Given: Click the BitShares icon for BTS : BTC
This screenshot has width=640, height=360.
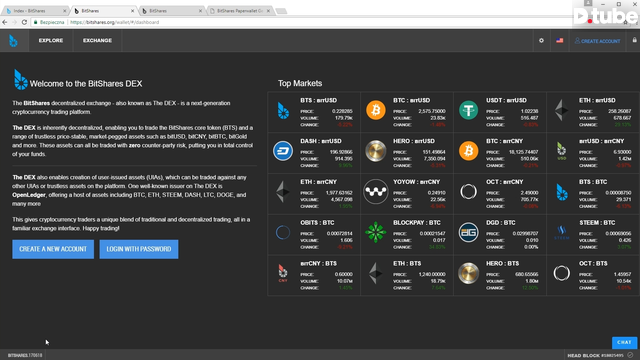Looking at the screenshot, I should click(562, 192).
